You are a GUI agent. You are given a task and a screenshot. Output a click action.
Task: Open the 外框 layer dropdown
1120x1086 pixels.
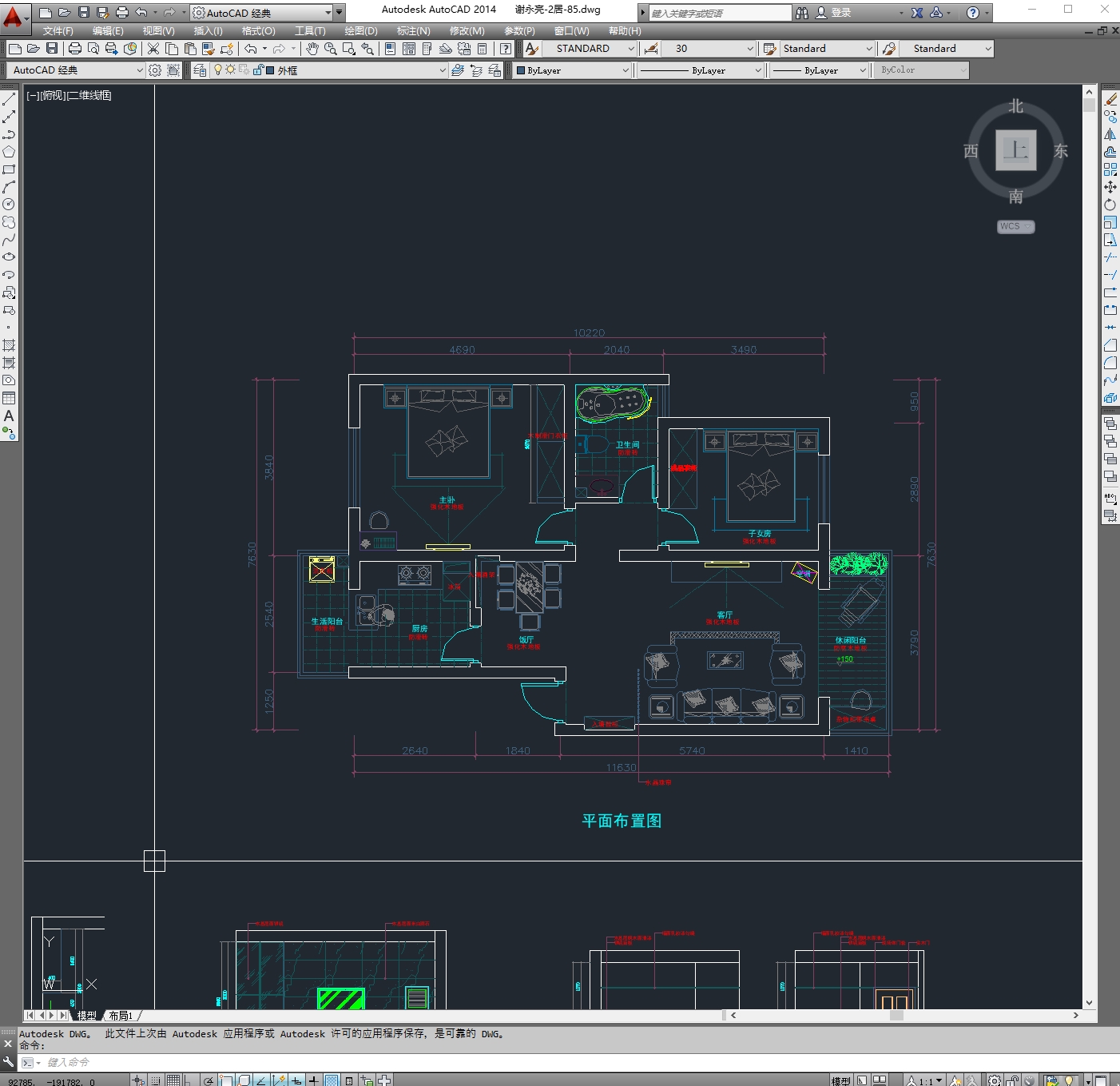[443, 70]
